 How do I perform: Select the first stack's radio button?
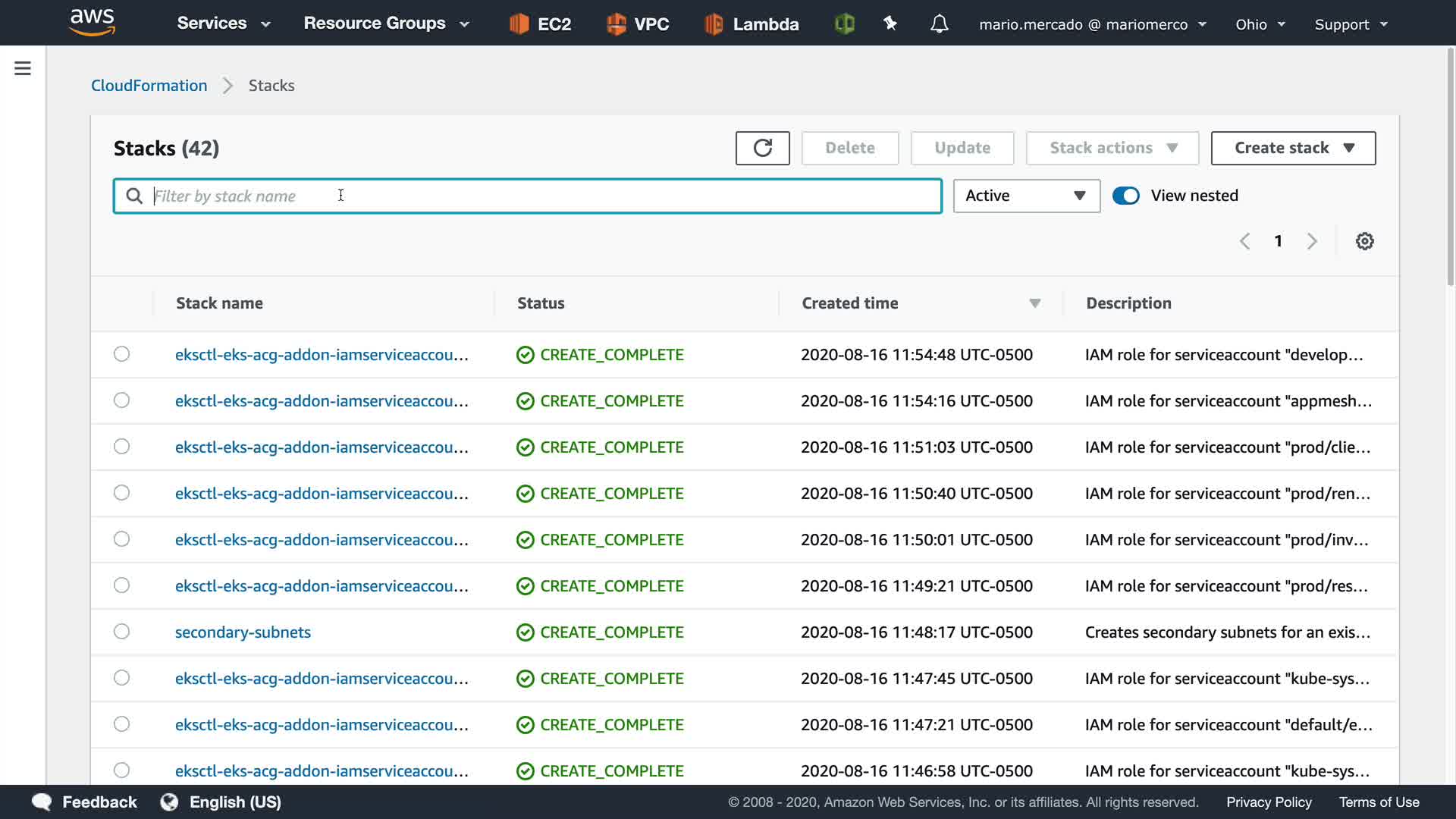pos(121,354)
